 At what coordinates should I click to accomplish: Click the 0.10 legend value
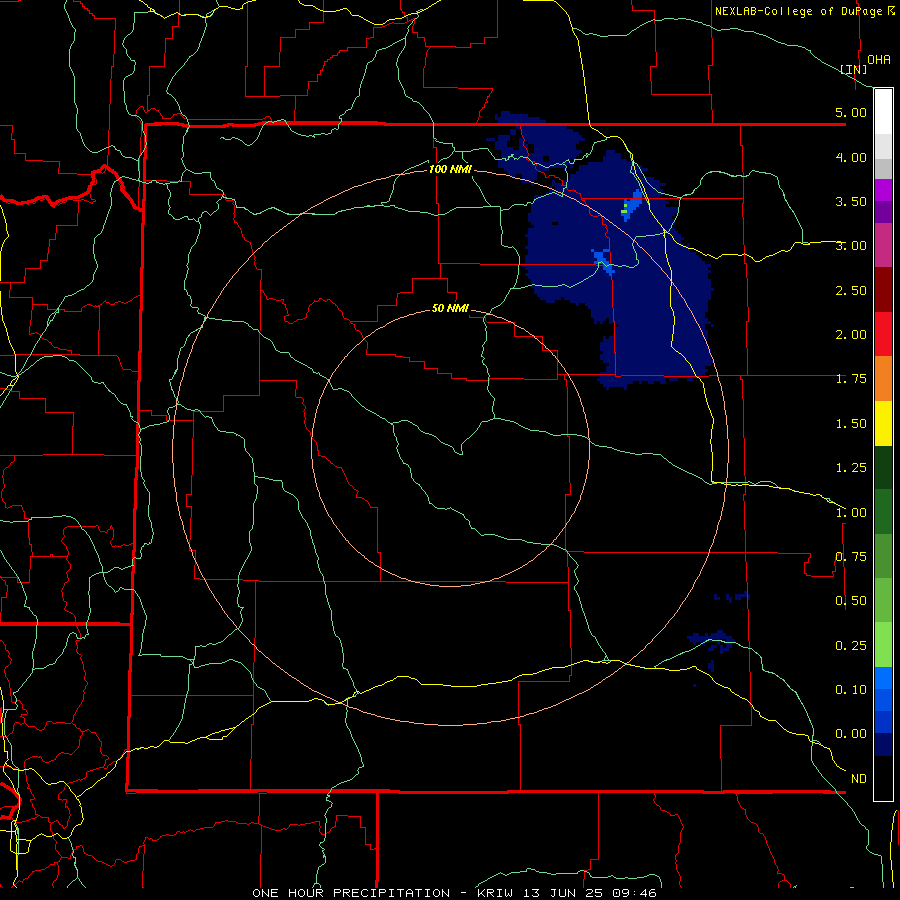click(851, 689)
